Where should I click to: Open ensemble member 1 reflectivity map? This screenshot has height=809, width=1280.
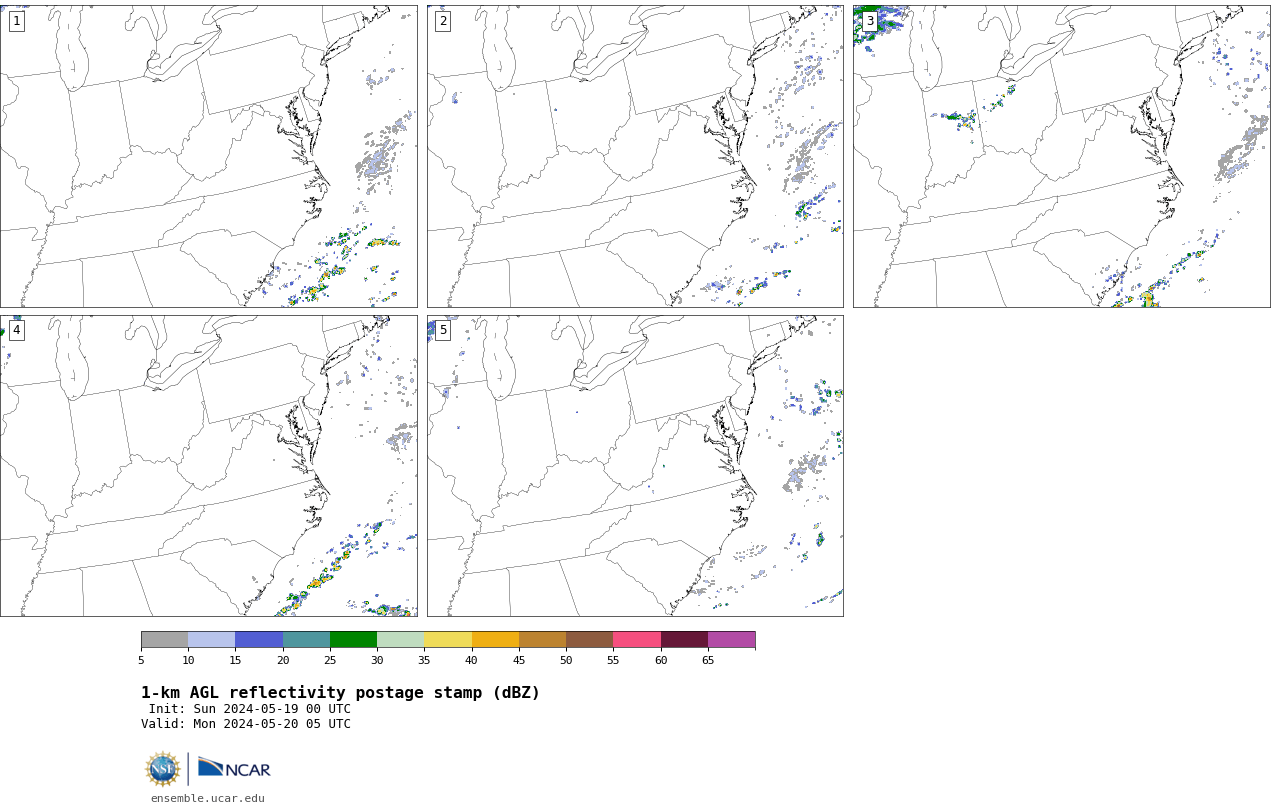pos(209,156)
